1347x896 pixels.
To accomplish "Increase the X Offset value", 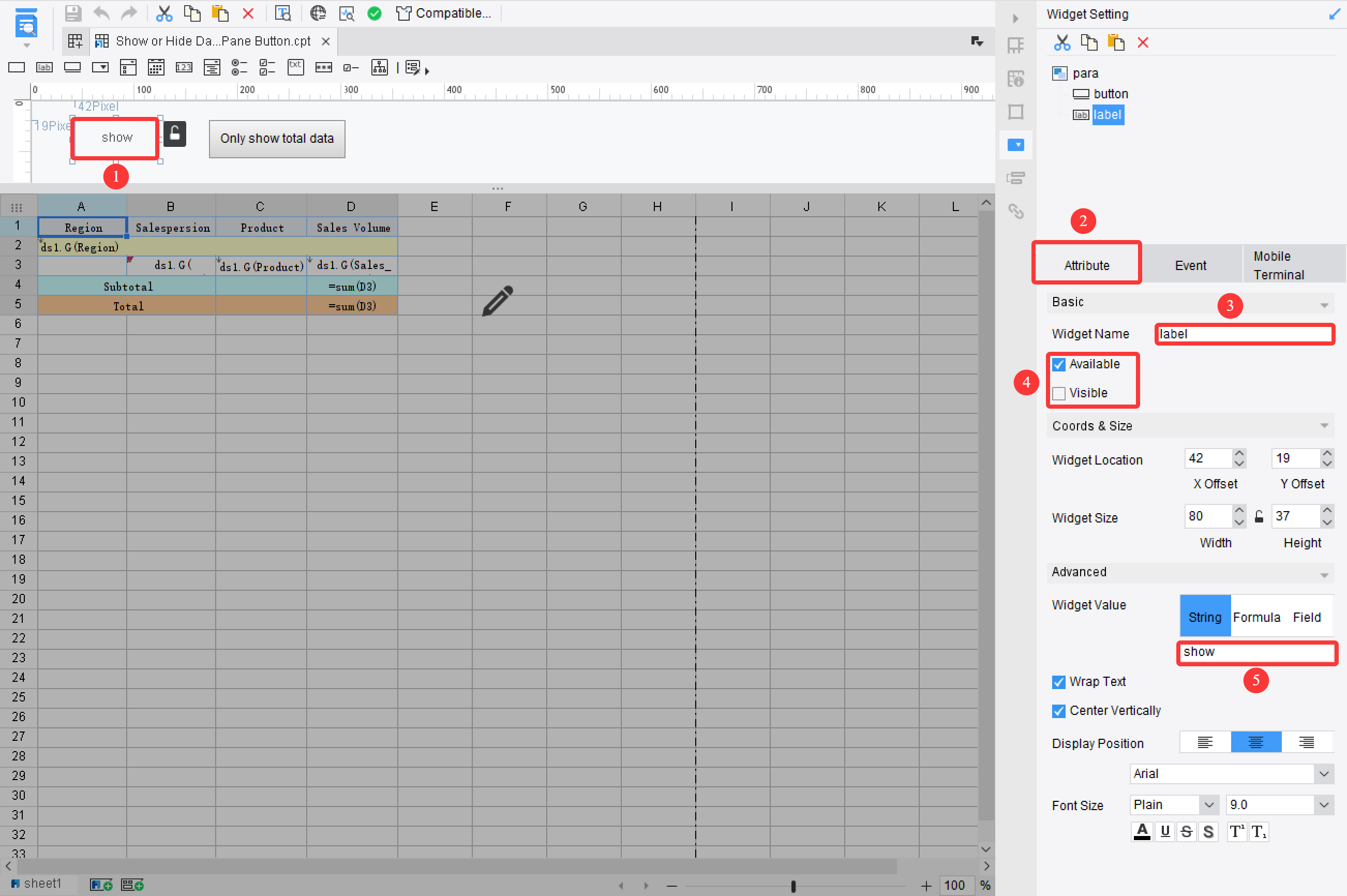I will pyautogui.click(x=1238, y=454).
